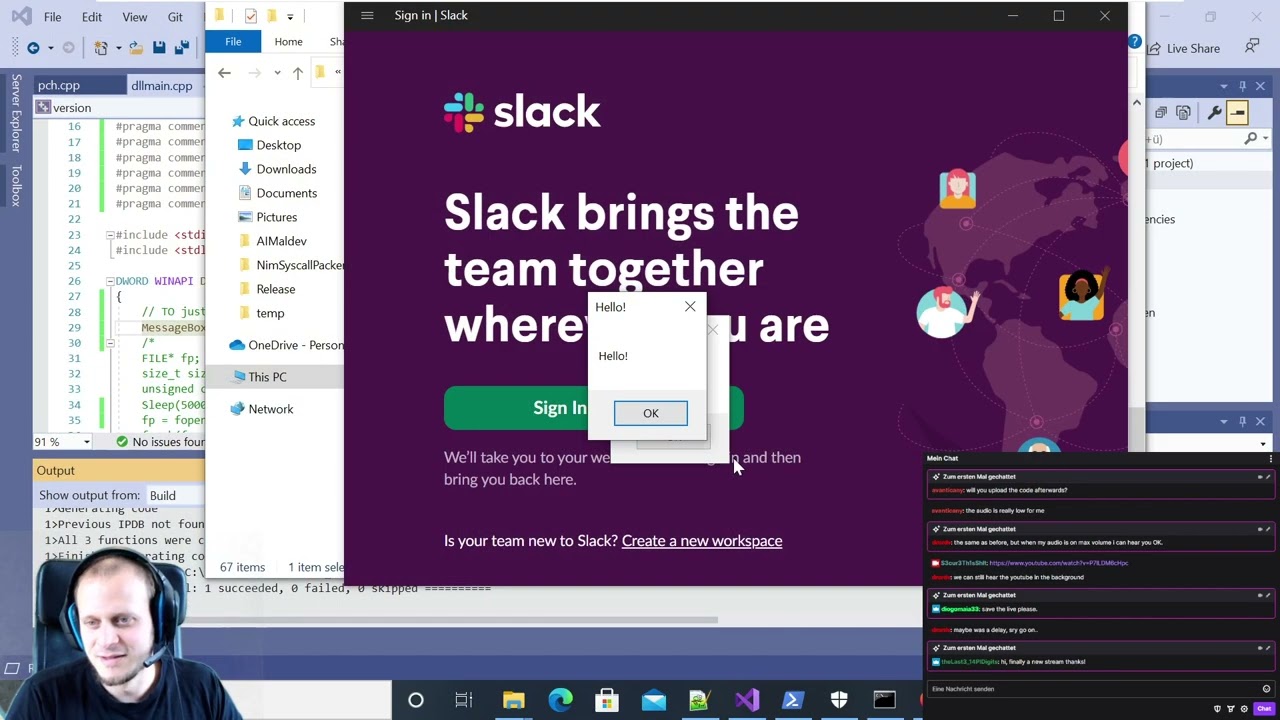Open the Home tab in File Explorer ribbon
The image size is (1280, 720).
288,42
